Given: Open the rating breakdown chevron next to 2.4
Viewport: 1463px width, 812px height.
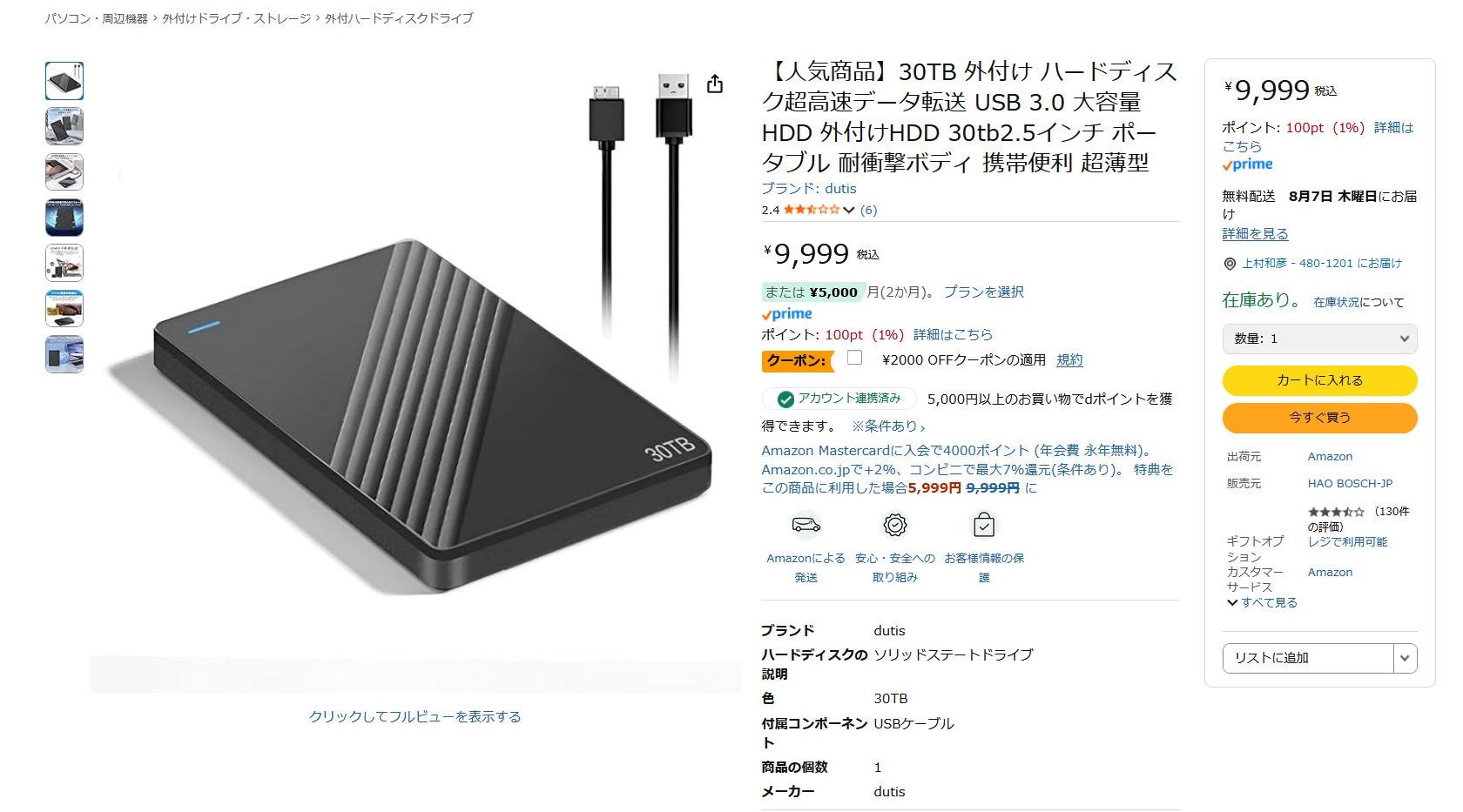Looking at the screenshot, I should [849, 210].
